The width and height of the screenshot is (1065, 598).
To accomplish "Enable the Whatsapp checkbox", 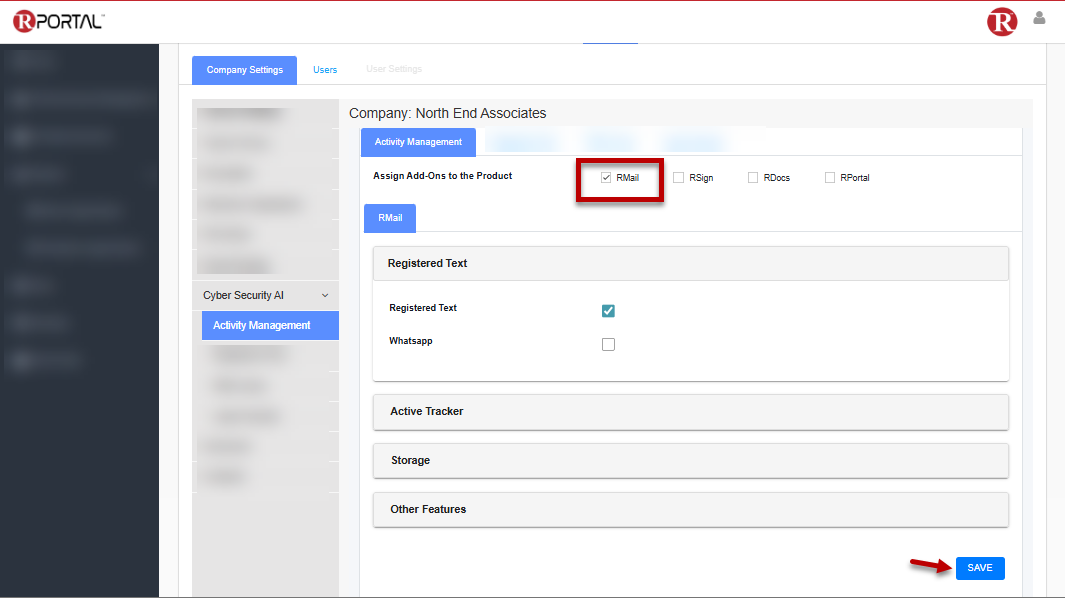I will [608, 345].
